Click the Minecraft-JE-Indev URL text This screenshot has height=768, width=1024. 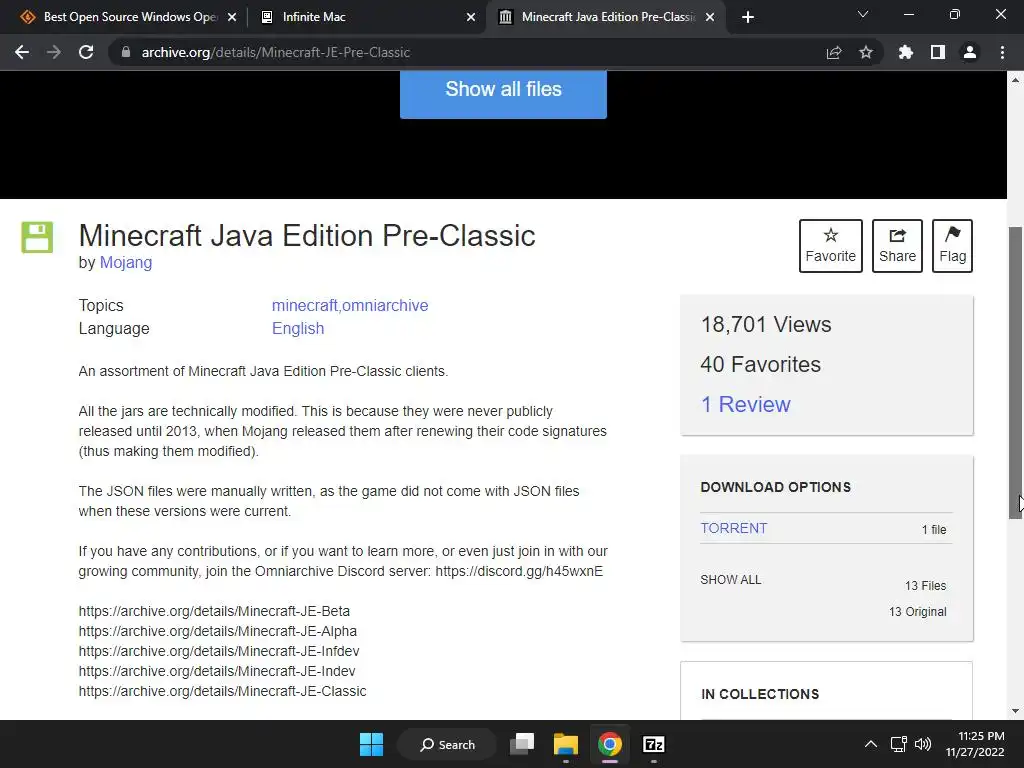(217, 671)
